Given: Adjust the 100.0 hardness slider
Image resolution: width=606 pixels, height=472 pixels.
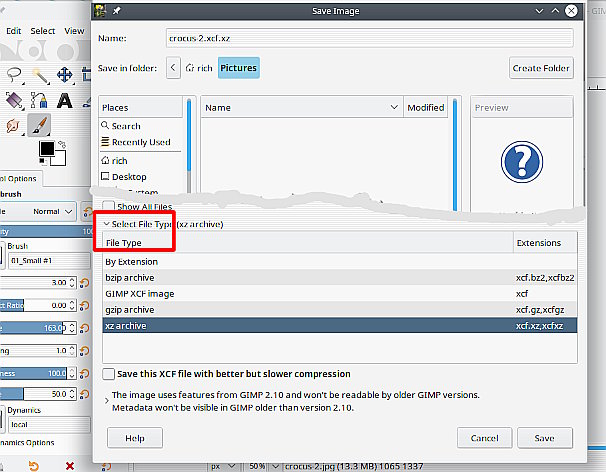Looking at the screenshot, I should coord(33,373).
